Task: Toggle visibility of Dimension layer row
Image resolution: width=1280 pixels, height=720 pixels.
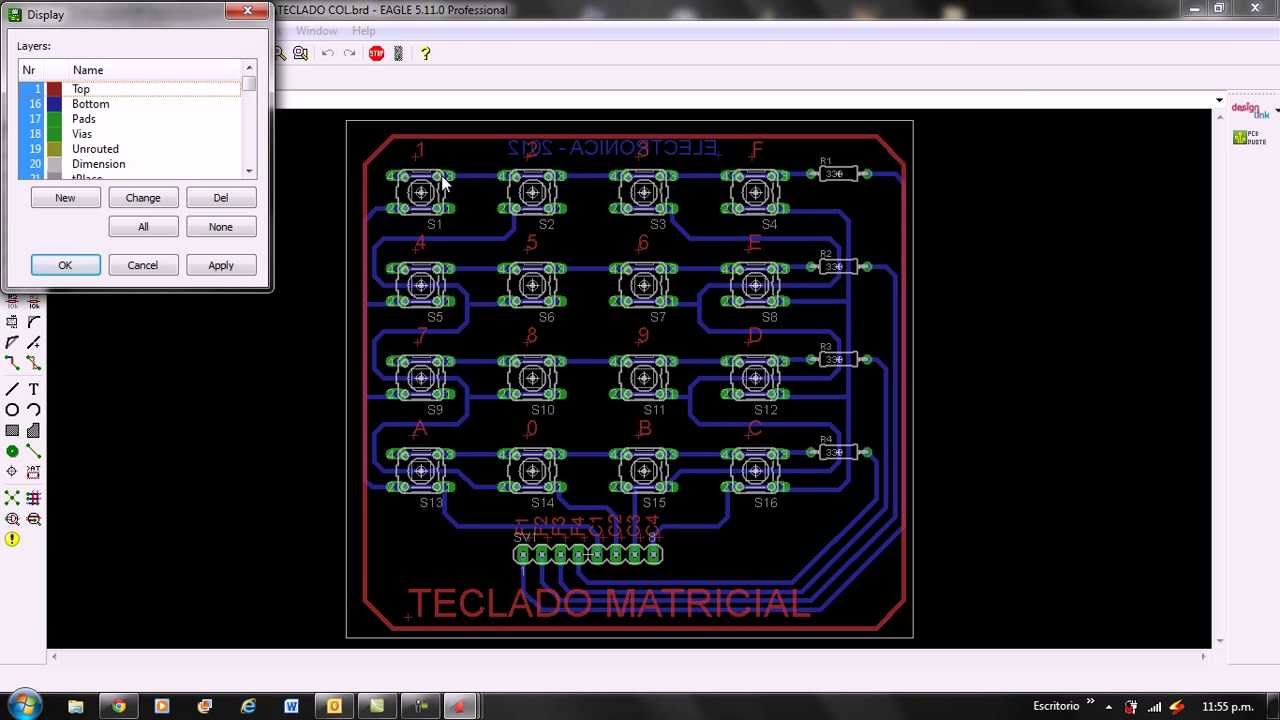Action: click(130, 164)
